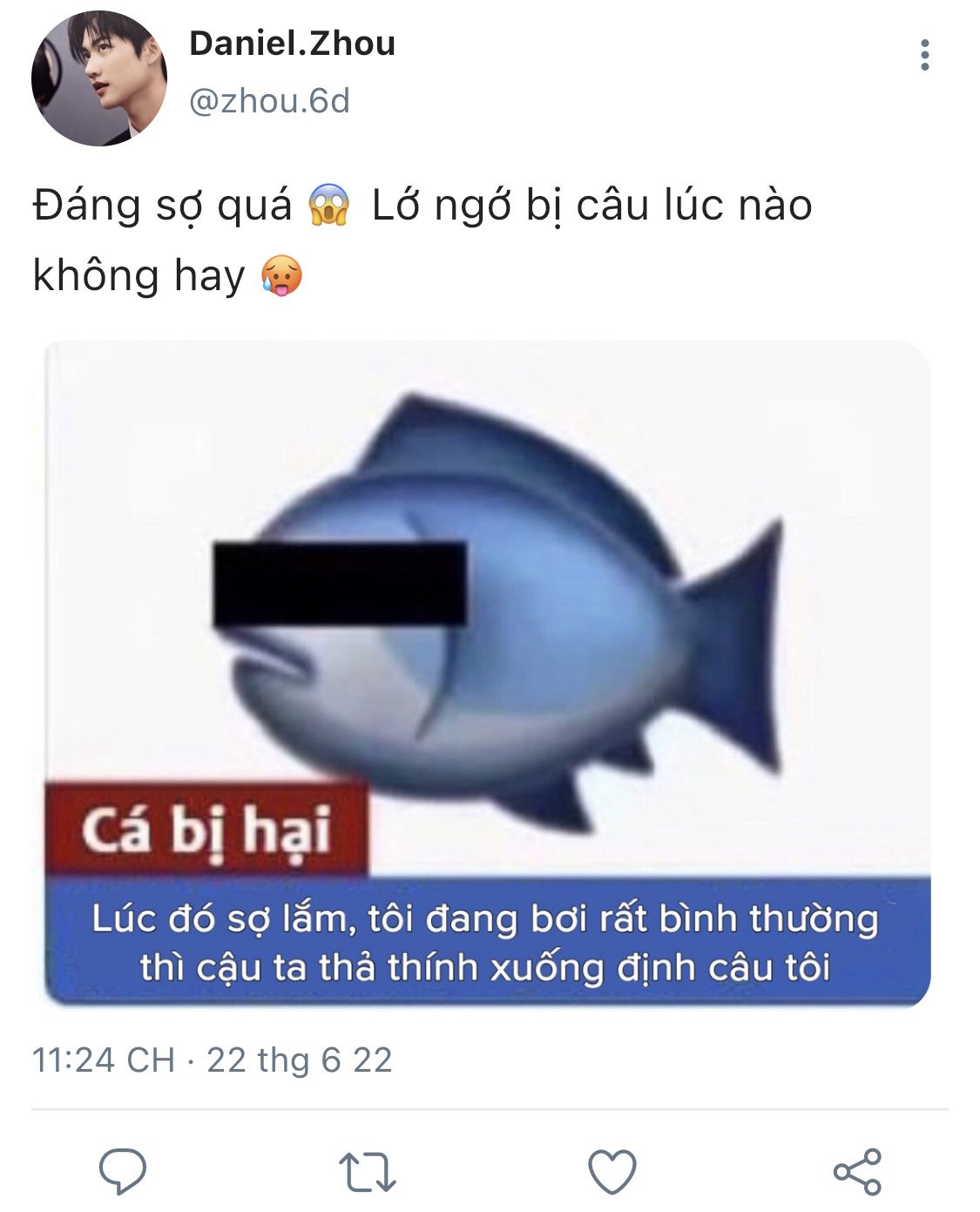Tap the share icon
This screenshot has width=980, height=1212.
858,1171
